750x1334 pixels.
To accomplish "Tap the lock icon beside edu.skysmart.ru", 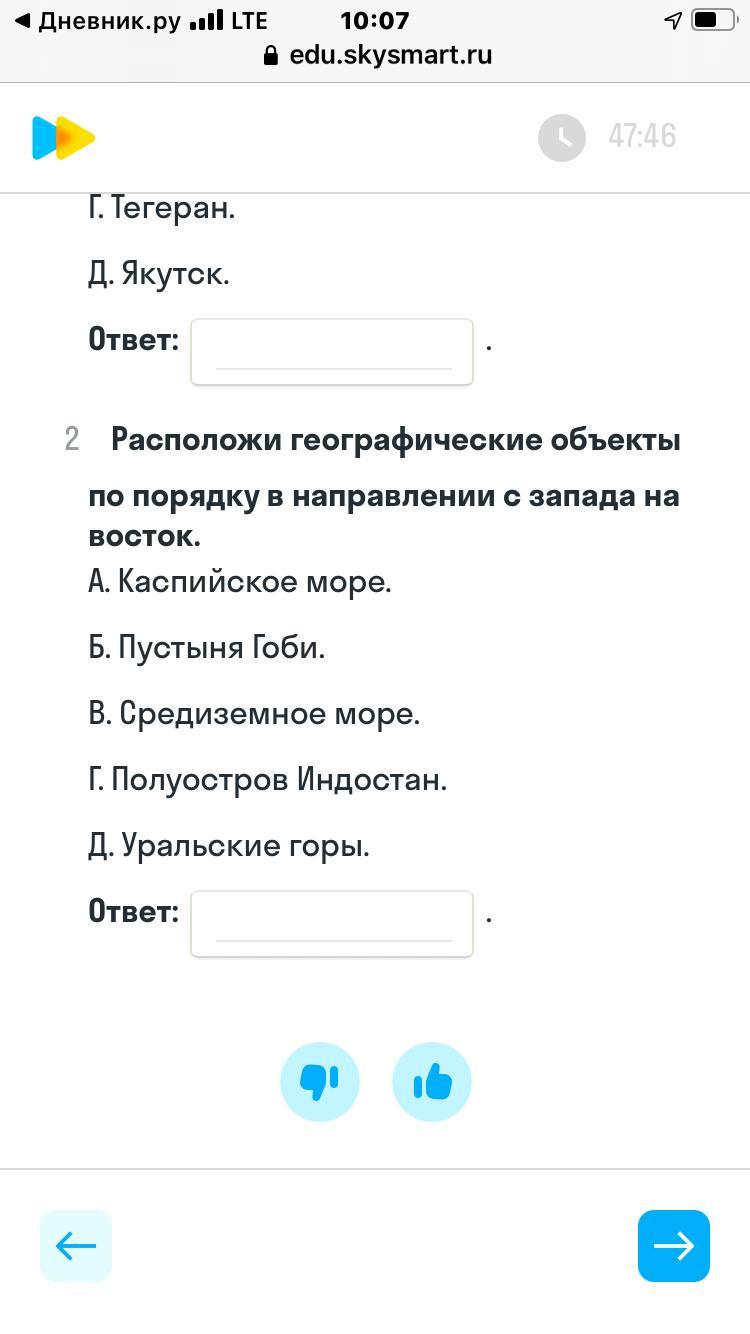I will click(x=270, y=56).
